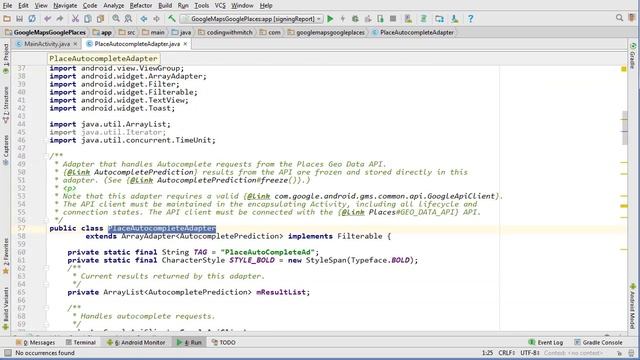Open the Analyze menu
640x360 pixels.
pos(113,6)
